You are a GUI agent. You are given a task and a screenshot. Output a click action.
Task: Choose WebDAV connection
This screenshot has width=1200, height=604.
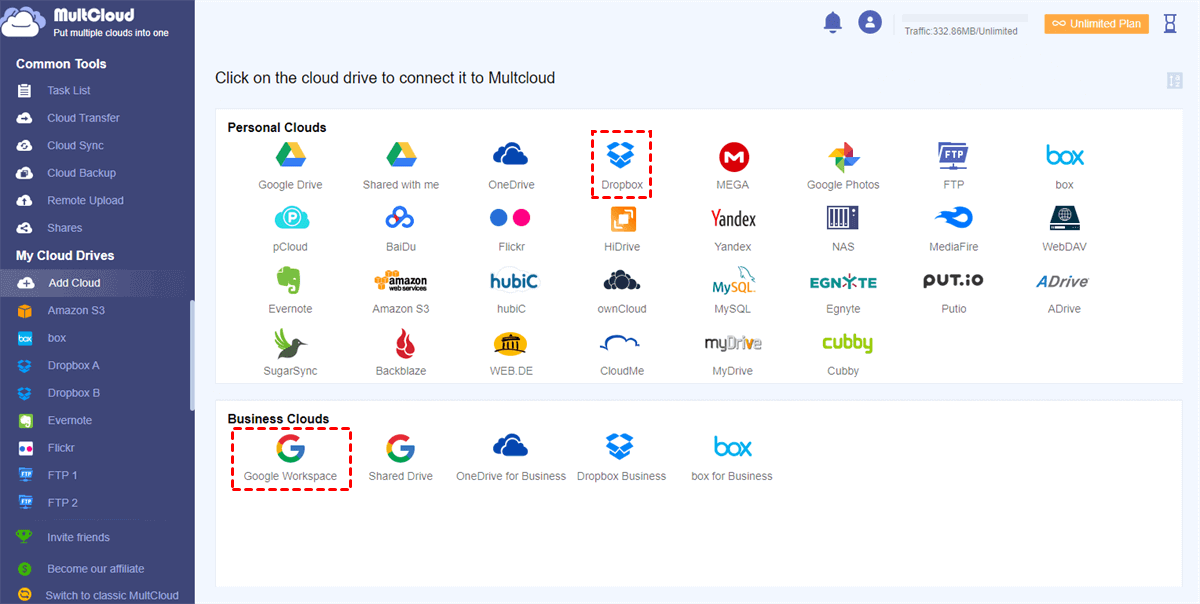(1064, 227)
